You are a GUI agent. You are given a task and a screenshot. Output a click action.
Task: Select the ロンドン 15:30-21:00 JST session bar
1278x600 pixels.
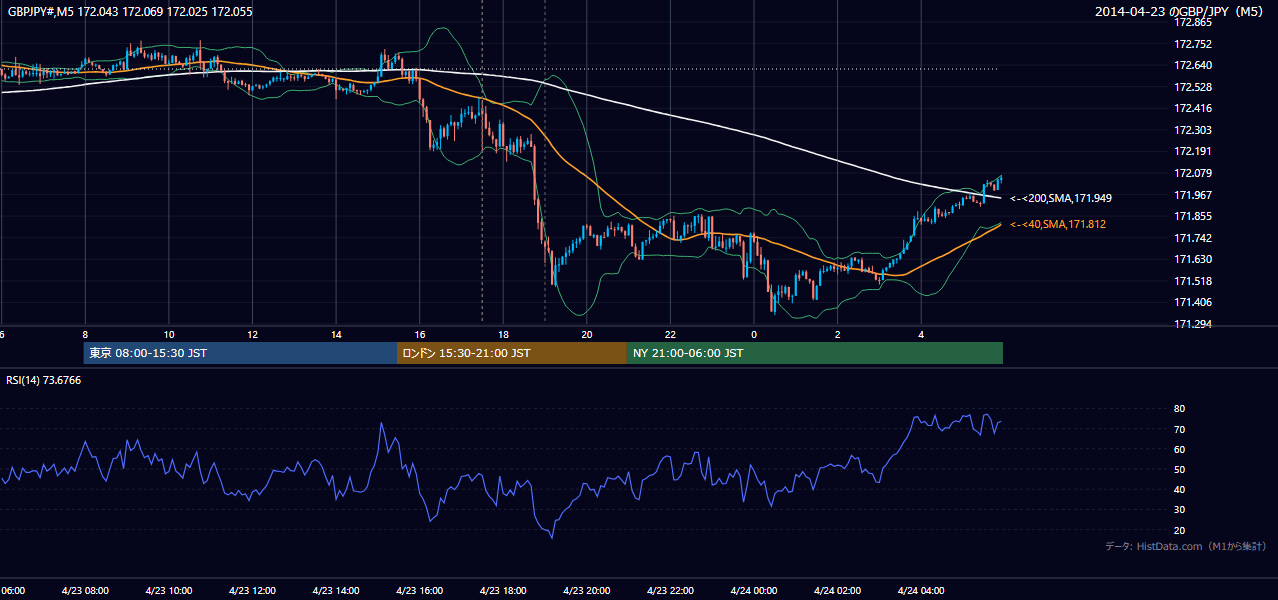(512, 353)
